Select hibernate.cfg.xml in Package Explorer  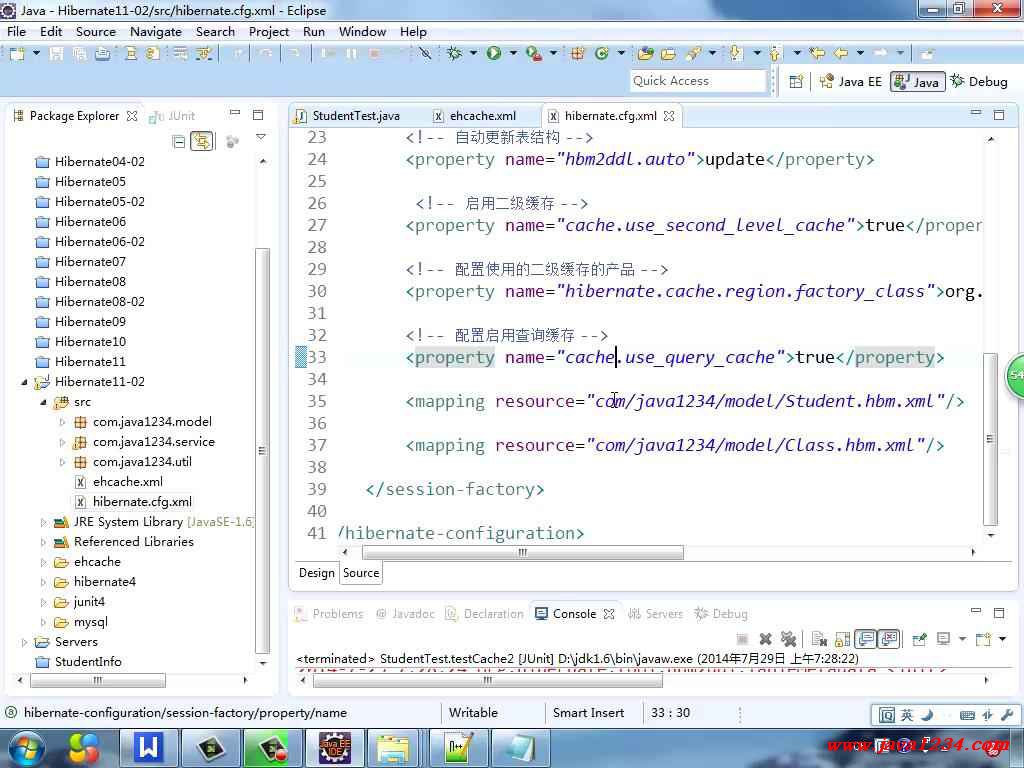tap(142, 502)
